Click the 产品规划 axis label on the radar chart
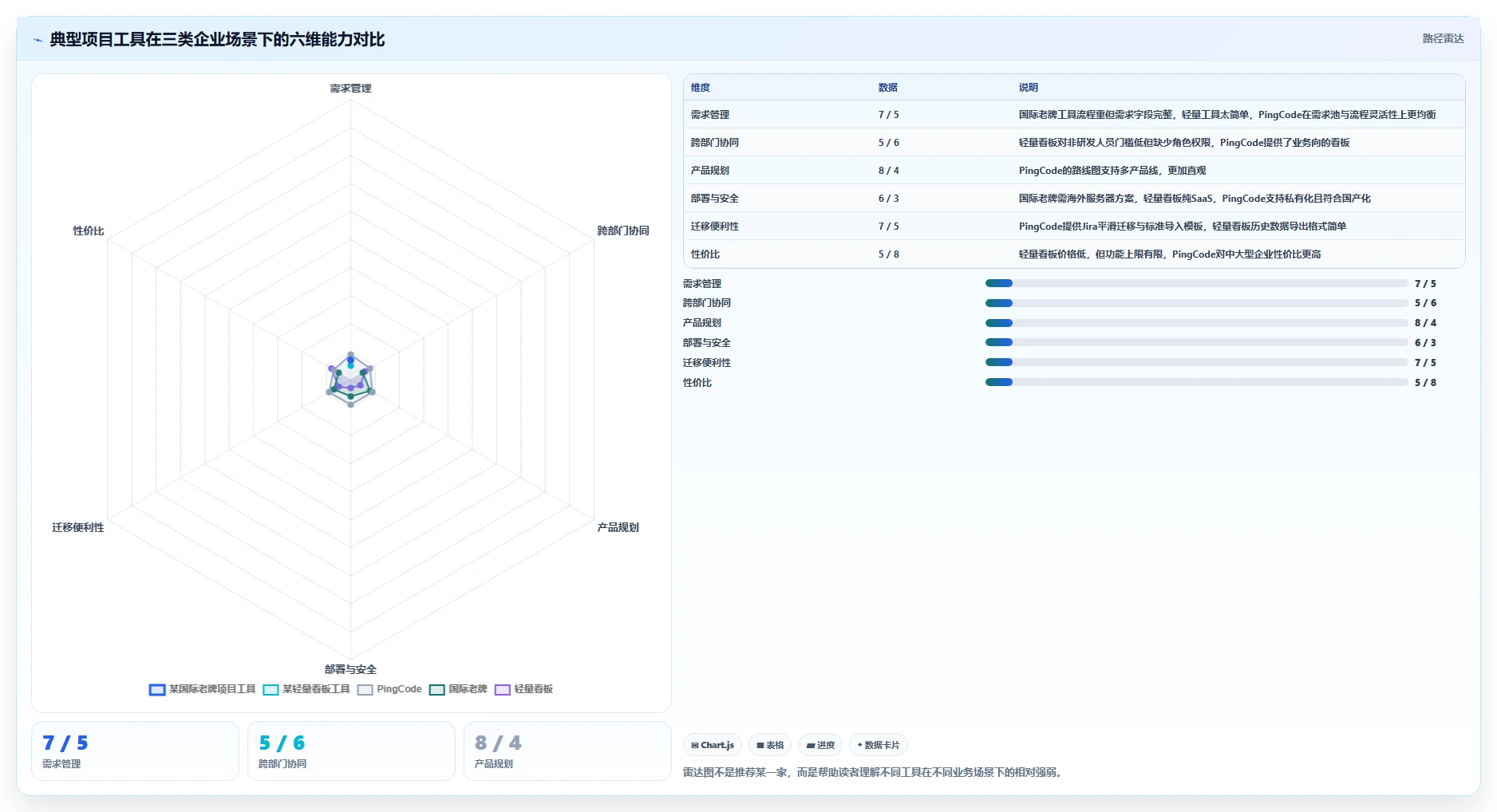 click(x=618, y=528)
